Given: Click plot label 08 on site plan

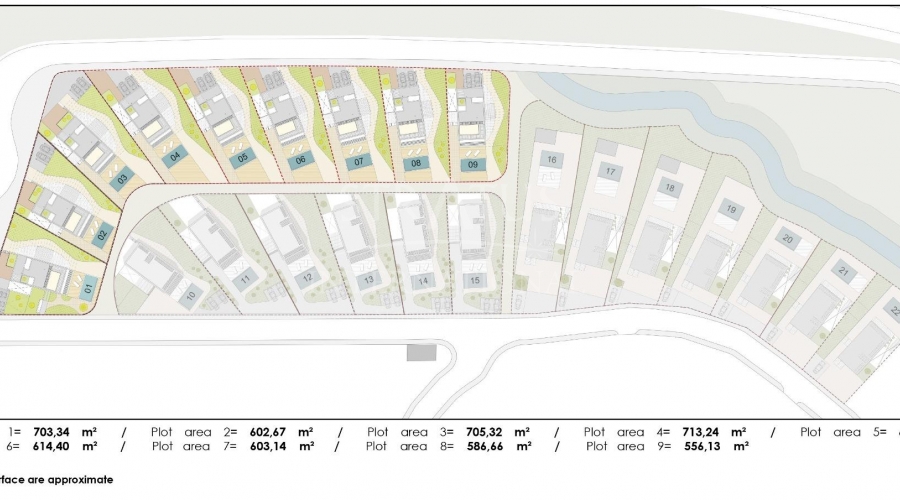Looking at the screenshot, I should 416,163.
